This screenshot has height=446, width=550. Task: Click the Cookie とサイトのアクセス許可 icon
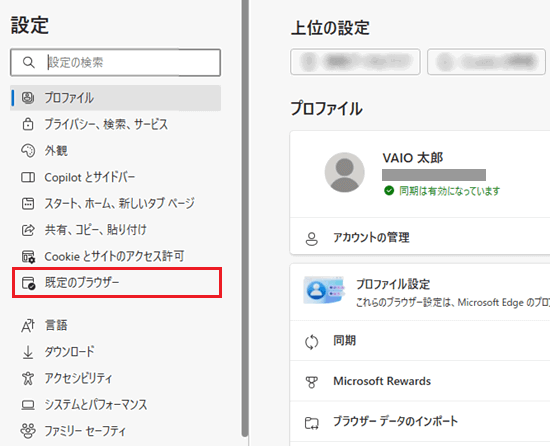pos(28,257)
